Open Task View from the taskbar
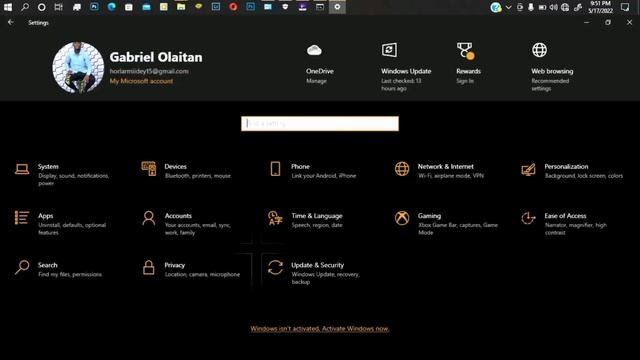The width and height of the screenshot is (640, 360). (58, 7)
